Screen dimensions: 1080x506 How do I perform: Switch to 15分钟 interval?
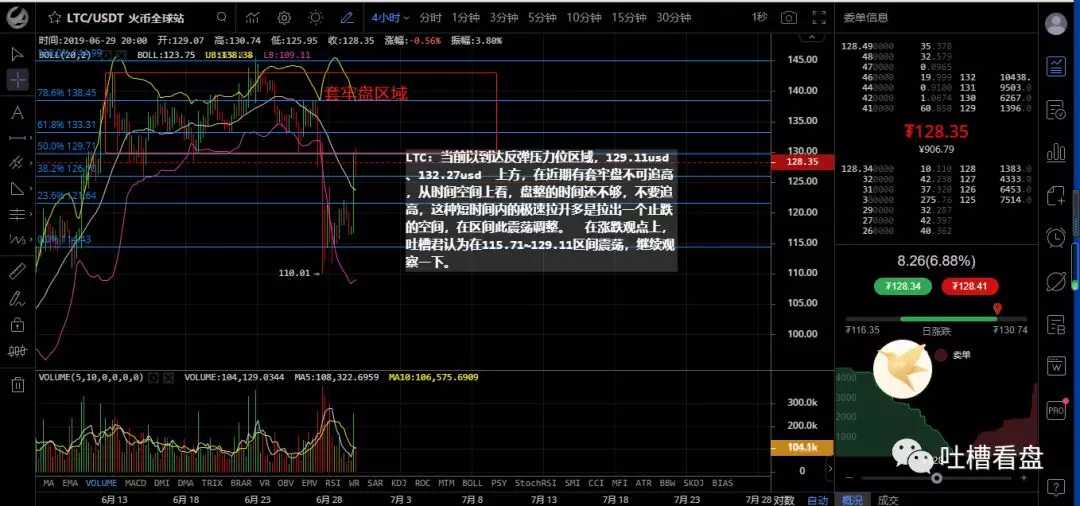[629, 17]
